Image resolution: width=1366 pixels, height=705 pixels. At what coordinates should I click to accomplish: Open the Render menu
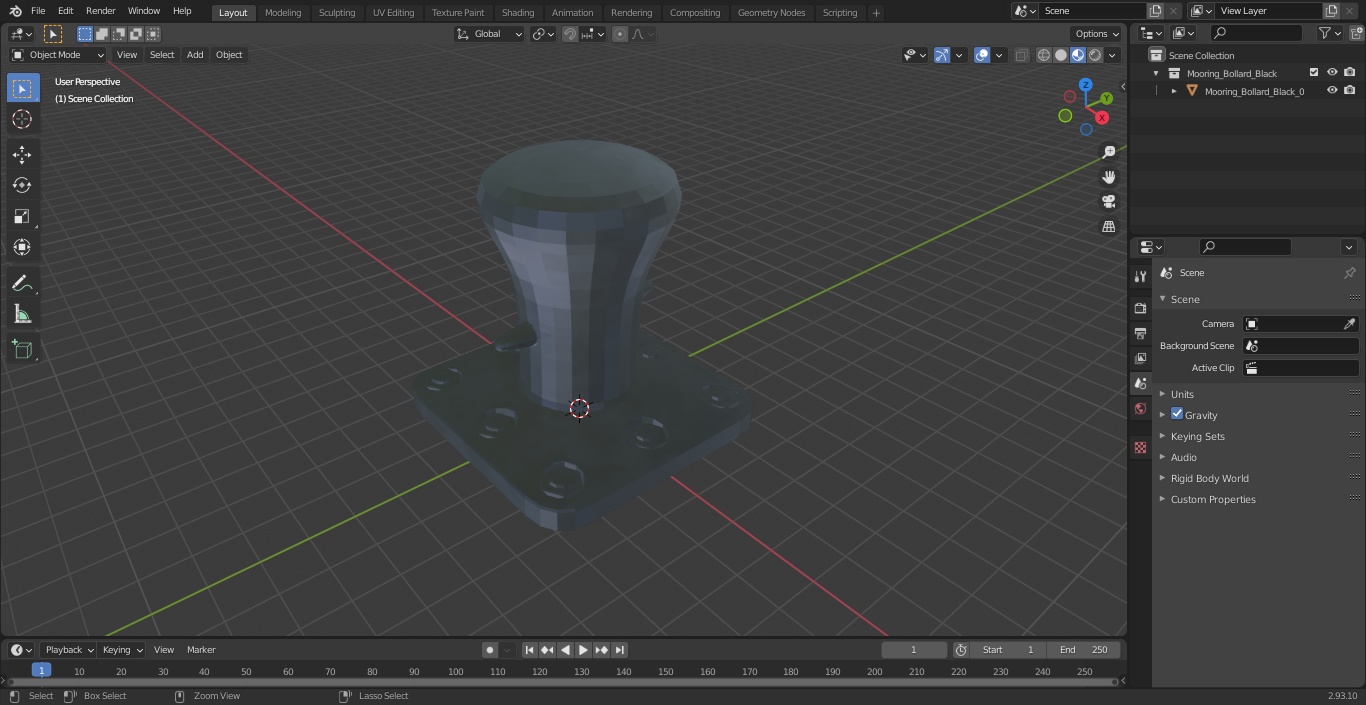point(101,11)
